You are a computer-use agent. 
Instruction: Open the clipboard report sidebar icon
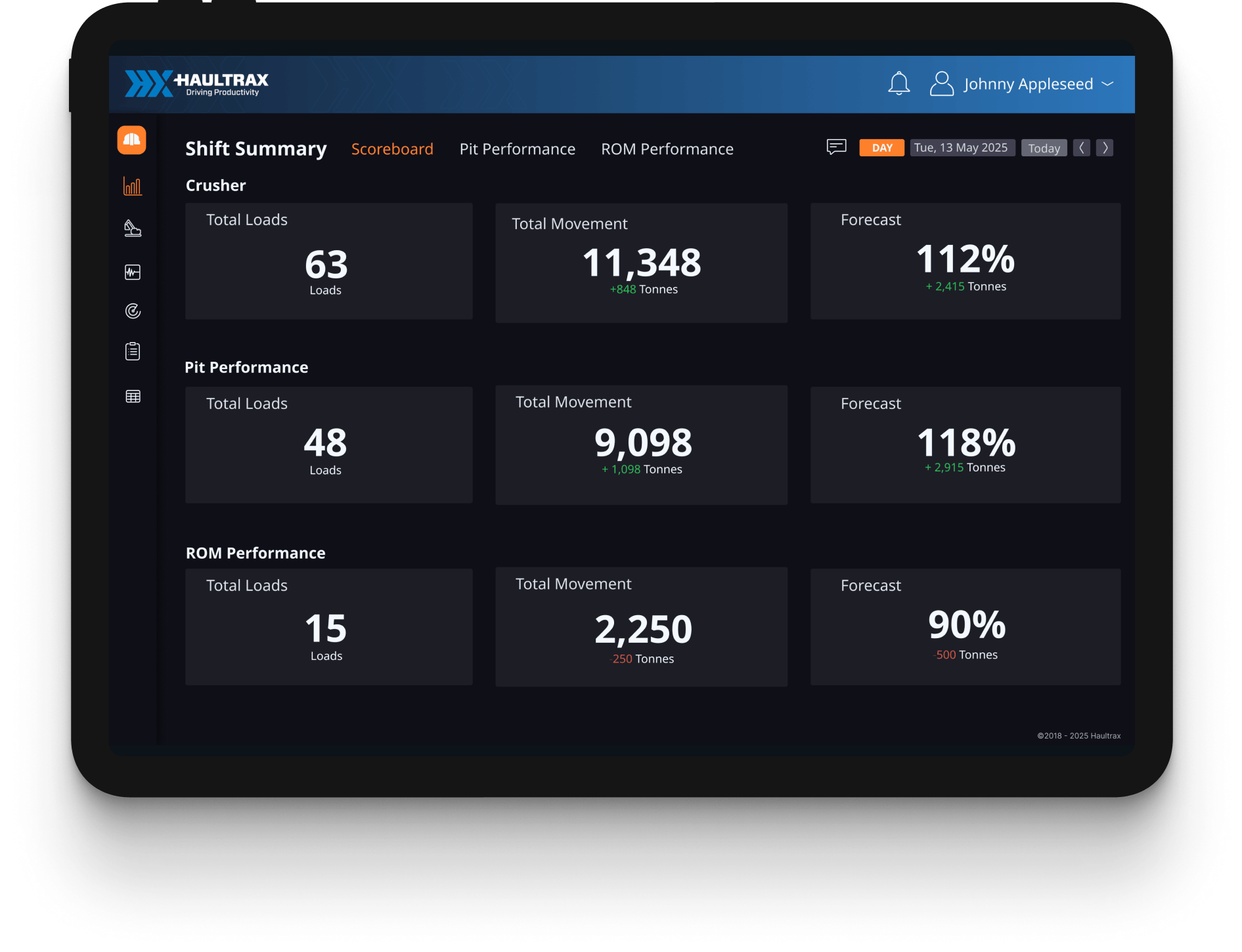coord(133,351)
